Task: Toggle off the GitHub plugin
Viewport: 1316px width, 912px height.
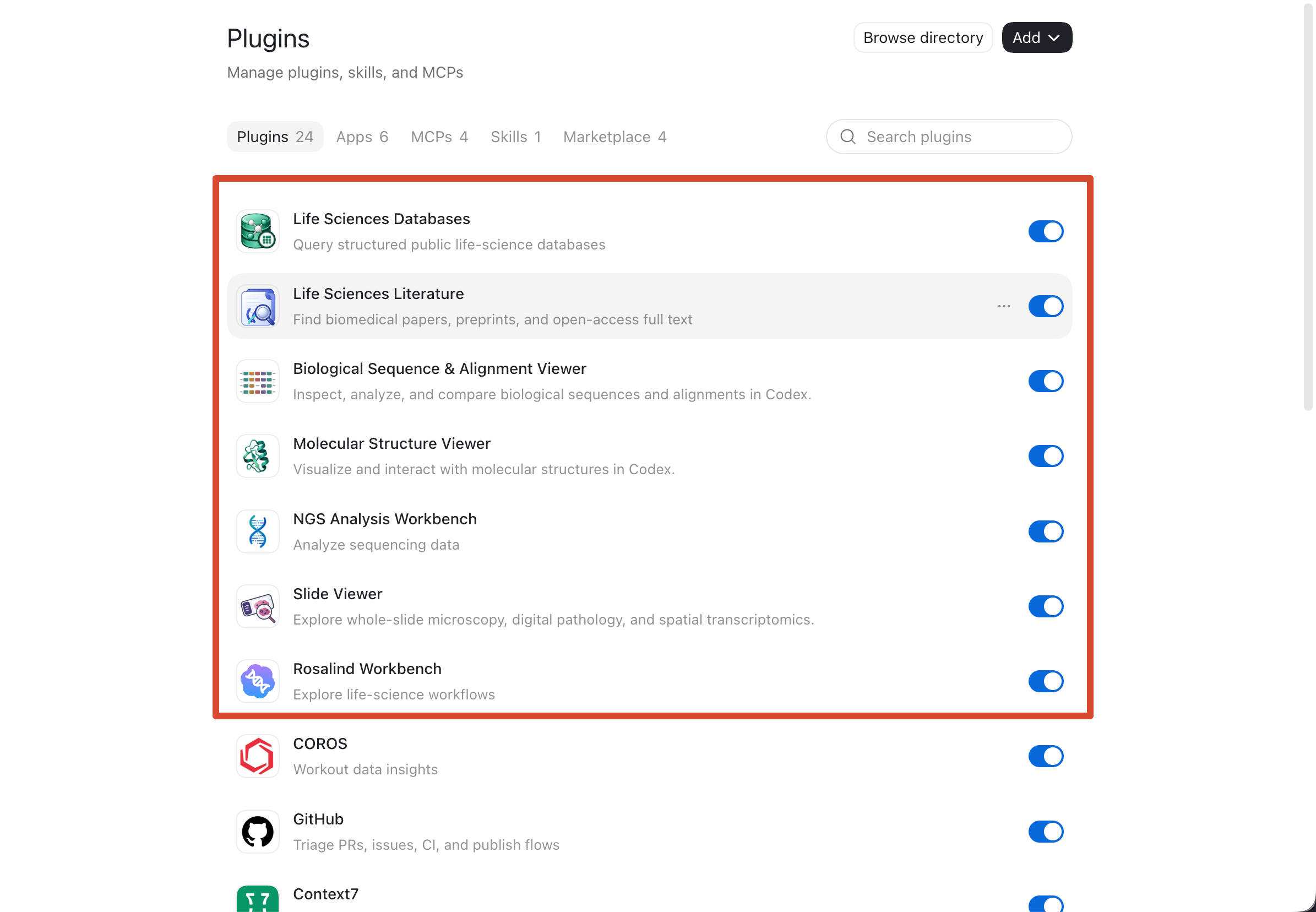Action: click(x=1046, y=832)
